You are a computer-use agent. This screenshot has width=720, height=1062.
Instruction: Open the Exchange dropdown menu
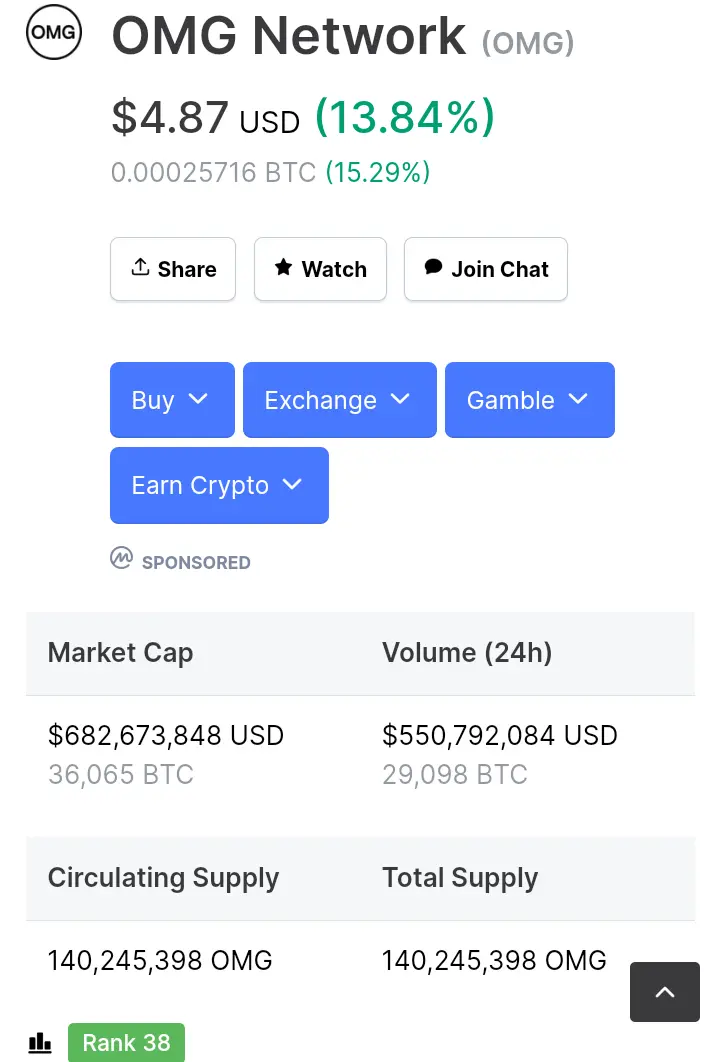click(339, 400)
